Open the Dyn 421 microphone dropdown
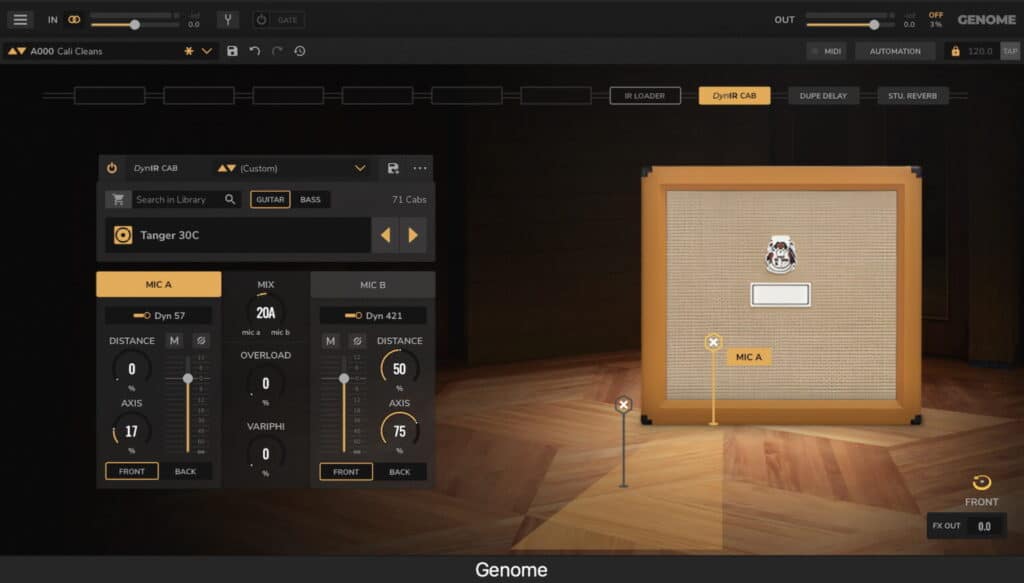Viewport: 1024px width, 583px height. pyautogui.click(x=373, y=315)
